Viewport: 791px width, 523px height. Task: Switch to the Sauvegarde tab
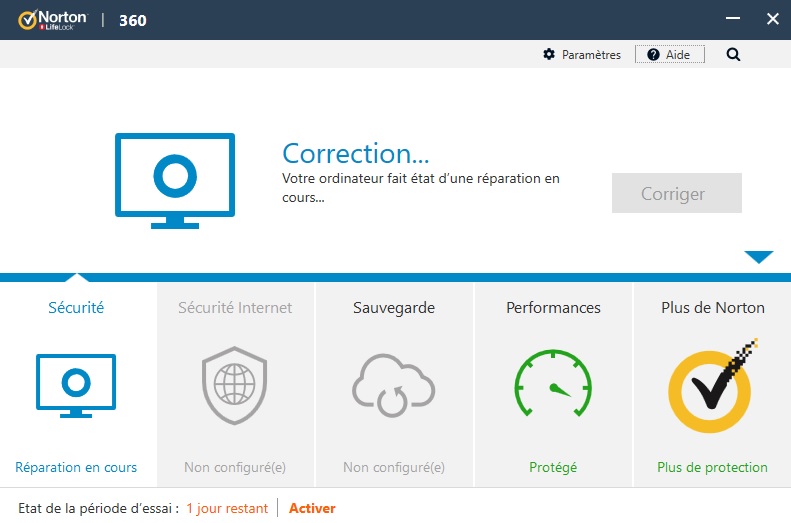394,384
